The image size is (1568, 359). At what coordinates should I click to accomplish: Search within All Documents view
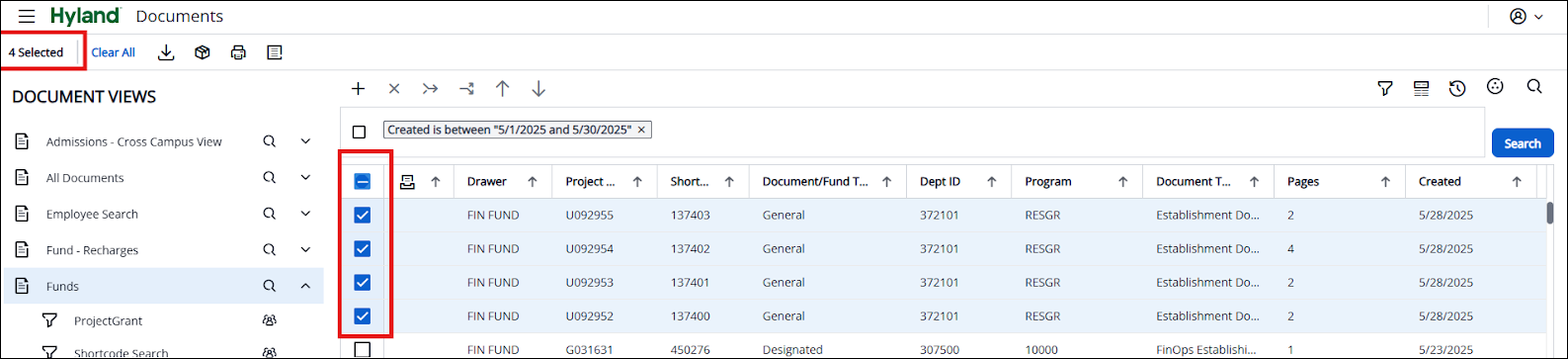tap(269, 178)
